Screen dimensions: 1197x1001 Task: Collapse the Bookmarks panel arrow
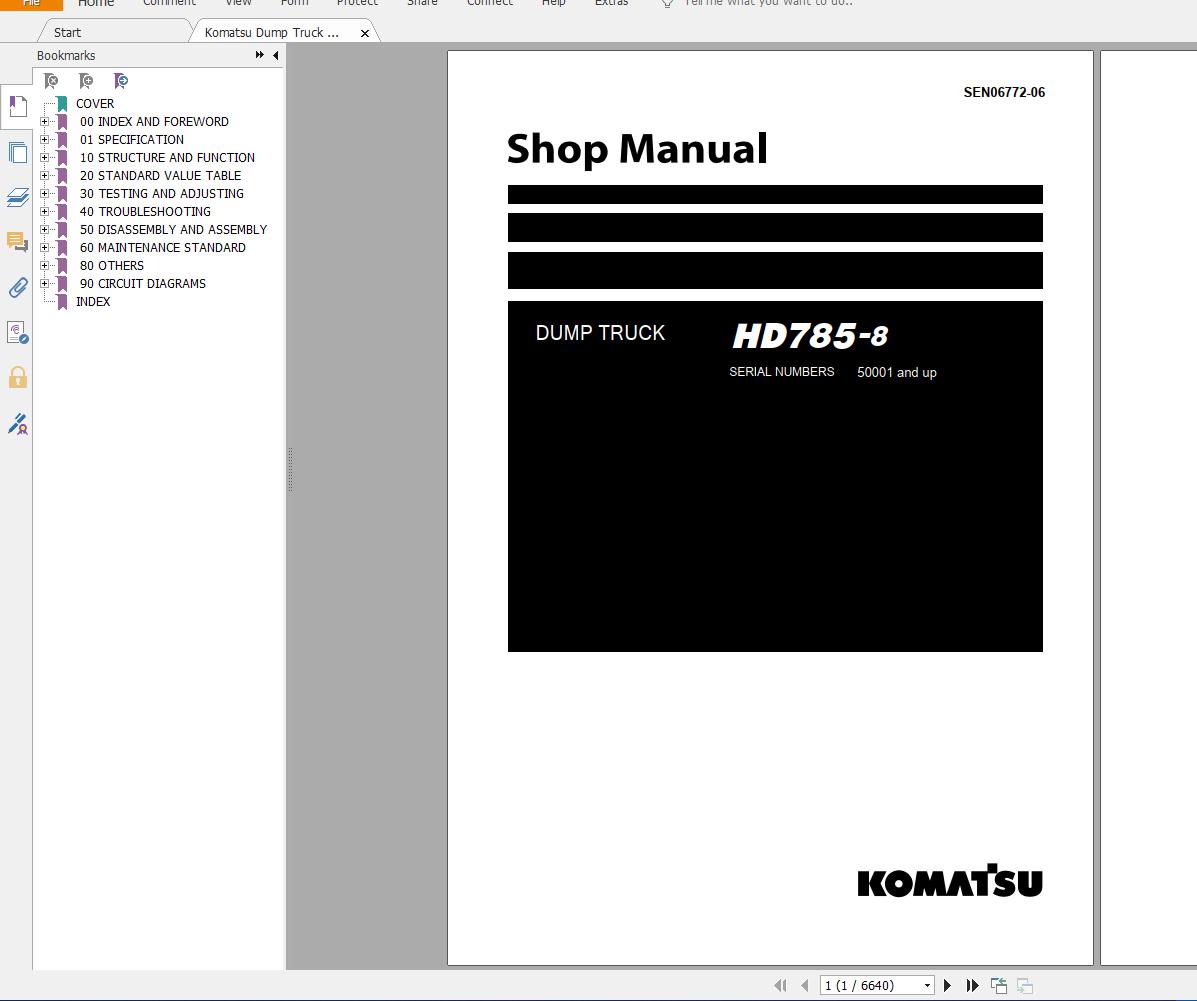[x=276, y=55]
